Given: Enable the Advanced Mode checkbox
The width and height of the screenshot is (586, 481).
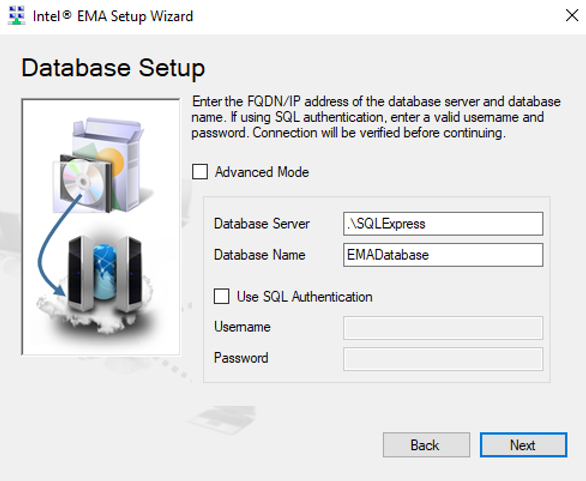Looking at the screenshot, I should 200,172.
